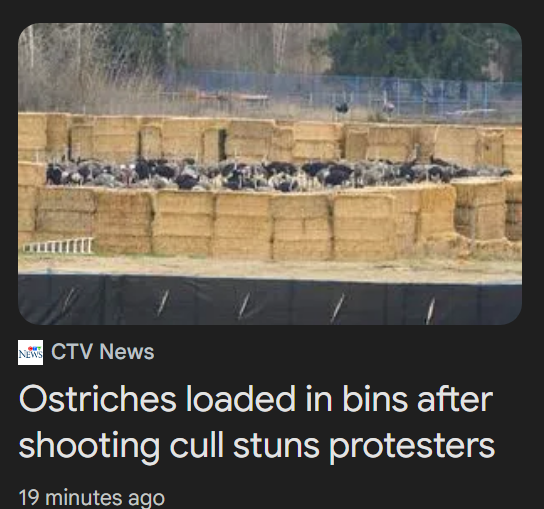Open the headline about ostriches loaded in bins
This screenshot has width=544, height=509.
click(x=257, y=422)
